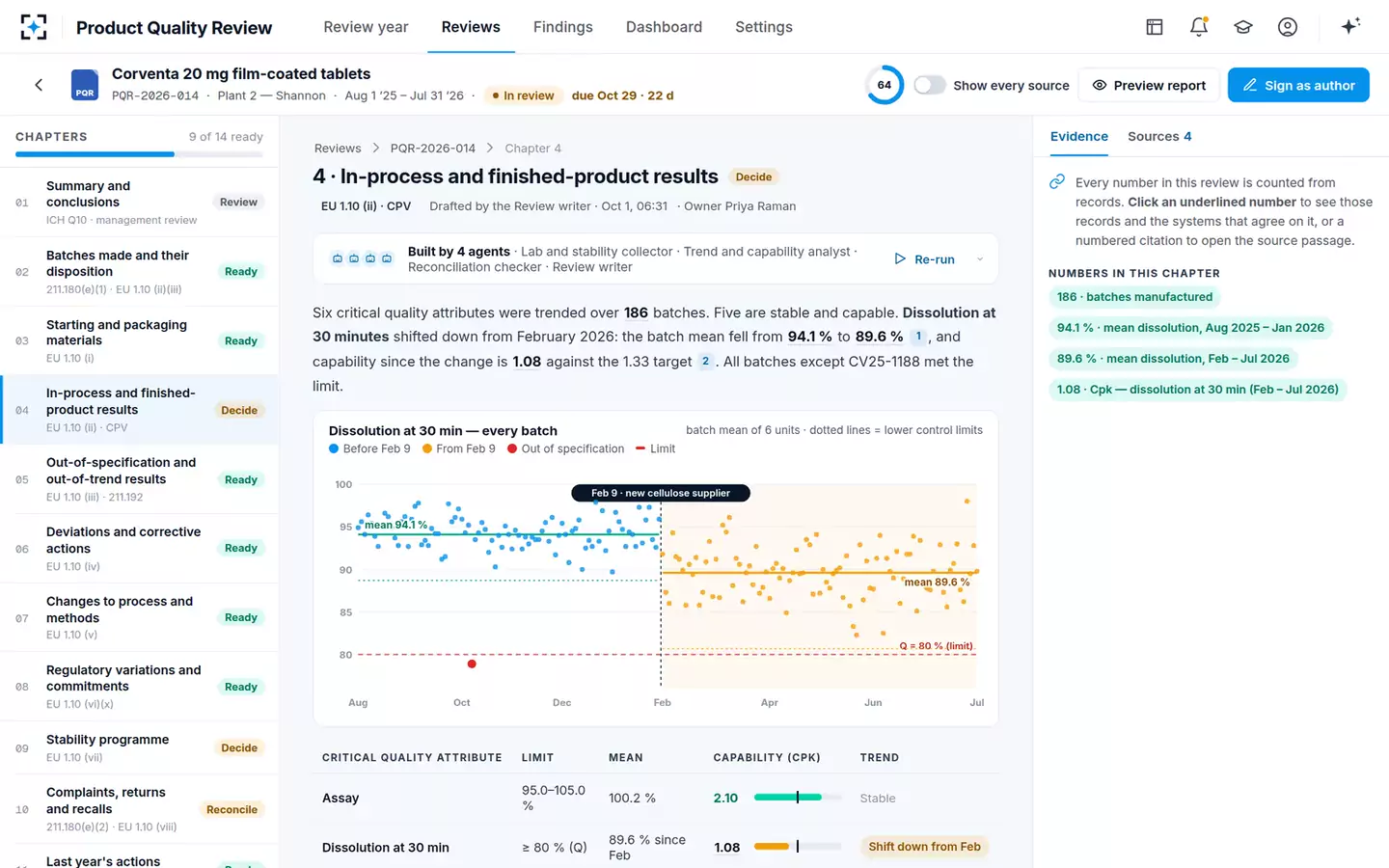Open PQR-2026-014 breadcrumb link
Viewport: 1389px width, 868px height.
[x=433, y=148]
